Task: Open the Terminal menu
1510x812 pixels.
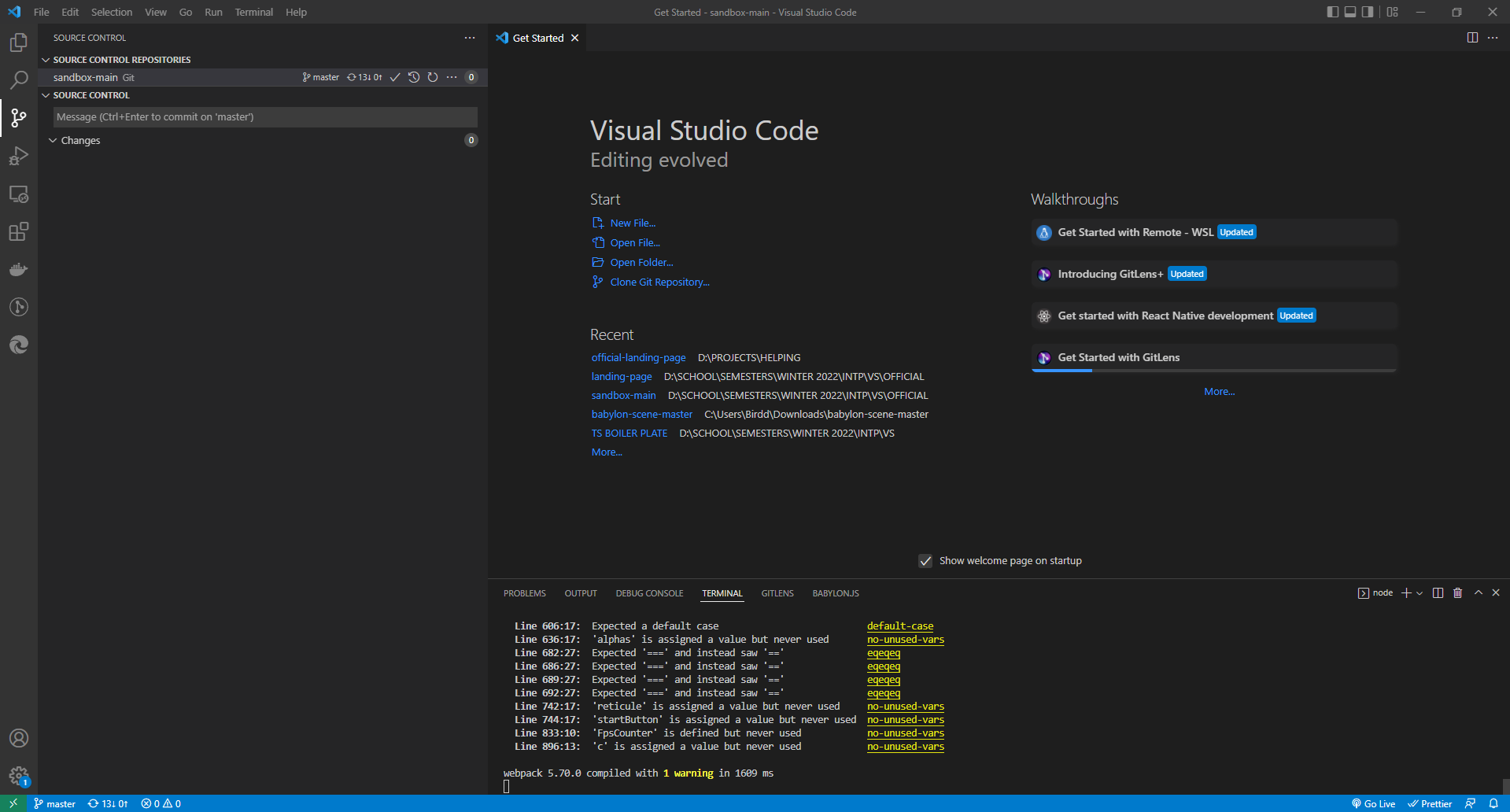Action: pyautogui.click(x=253, y=12)
